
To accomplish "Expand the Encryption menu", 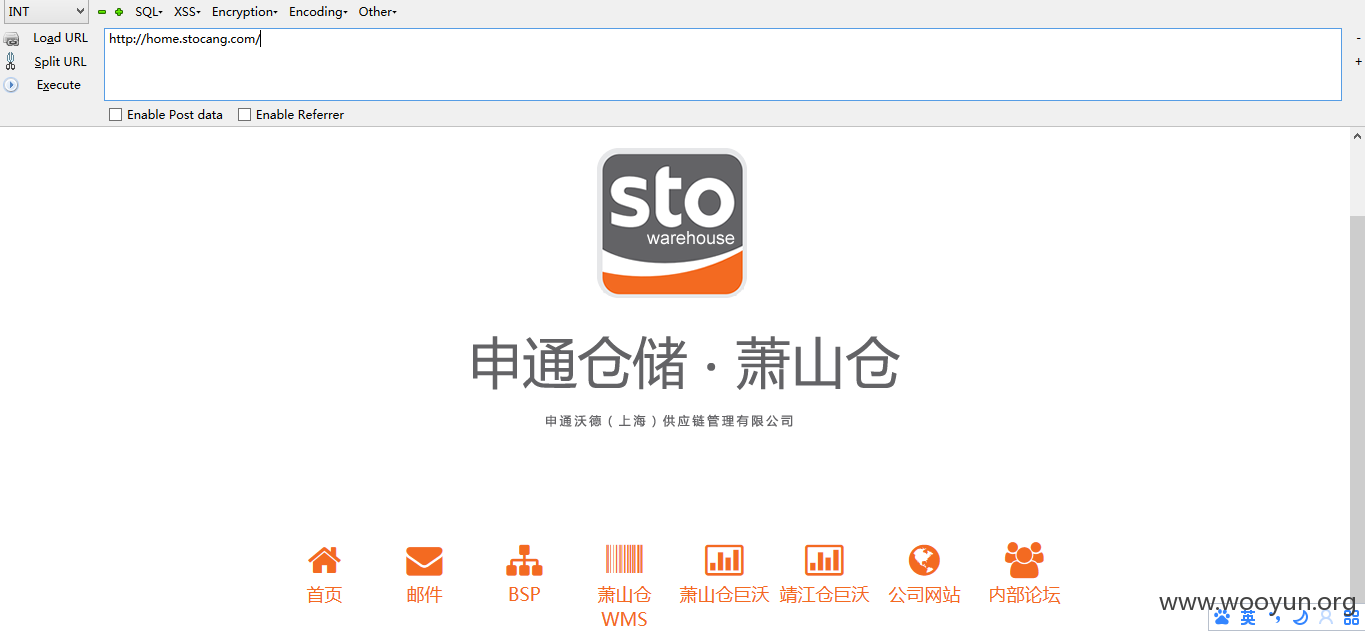I will pyautogui.click(x=244, y=12).
